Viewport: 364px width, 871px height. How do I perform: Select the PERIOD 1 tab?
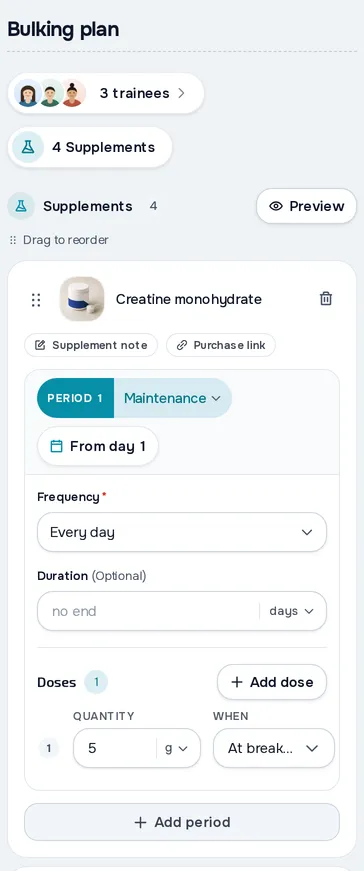point(76,398)
